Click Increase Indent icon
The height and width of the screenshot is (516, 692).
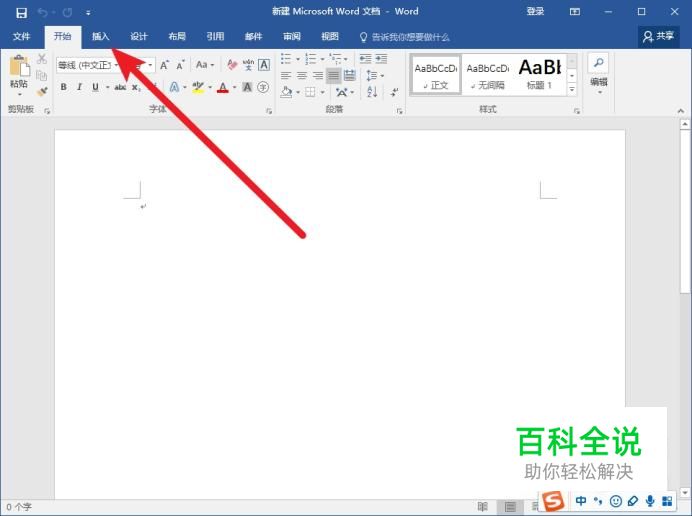pyautogui.click(x=381, y=58)
